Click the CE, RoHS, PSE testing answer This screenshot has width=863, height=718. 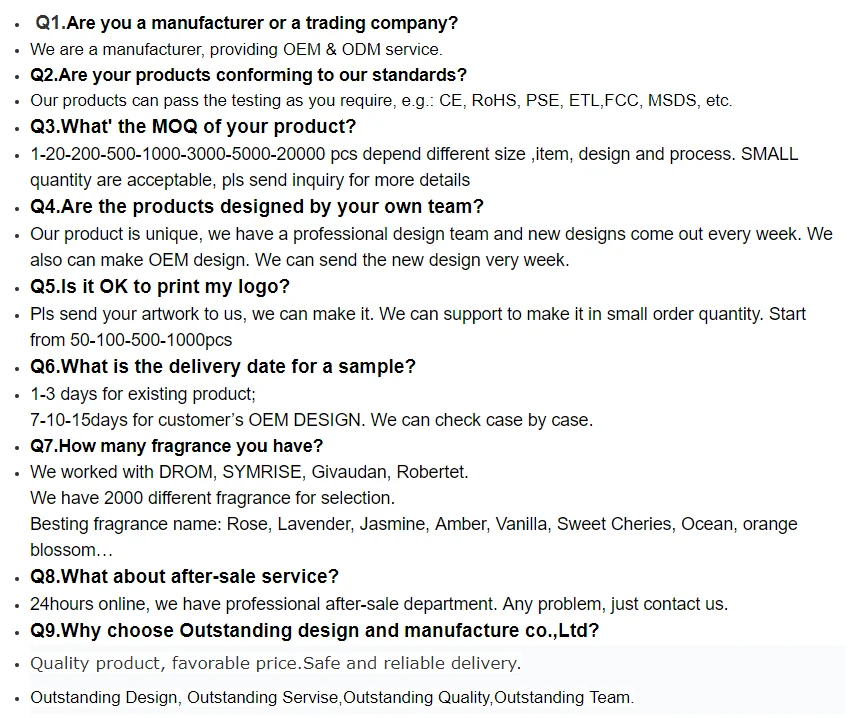(381, 101)
